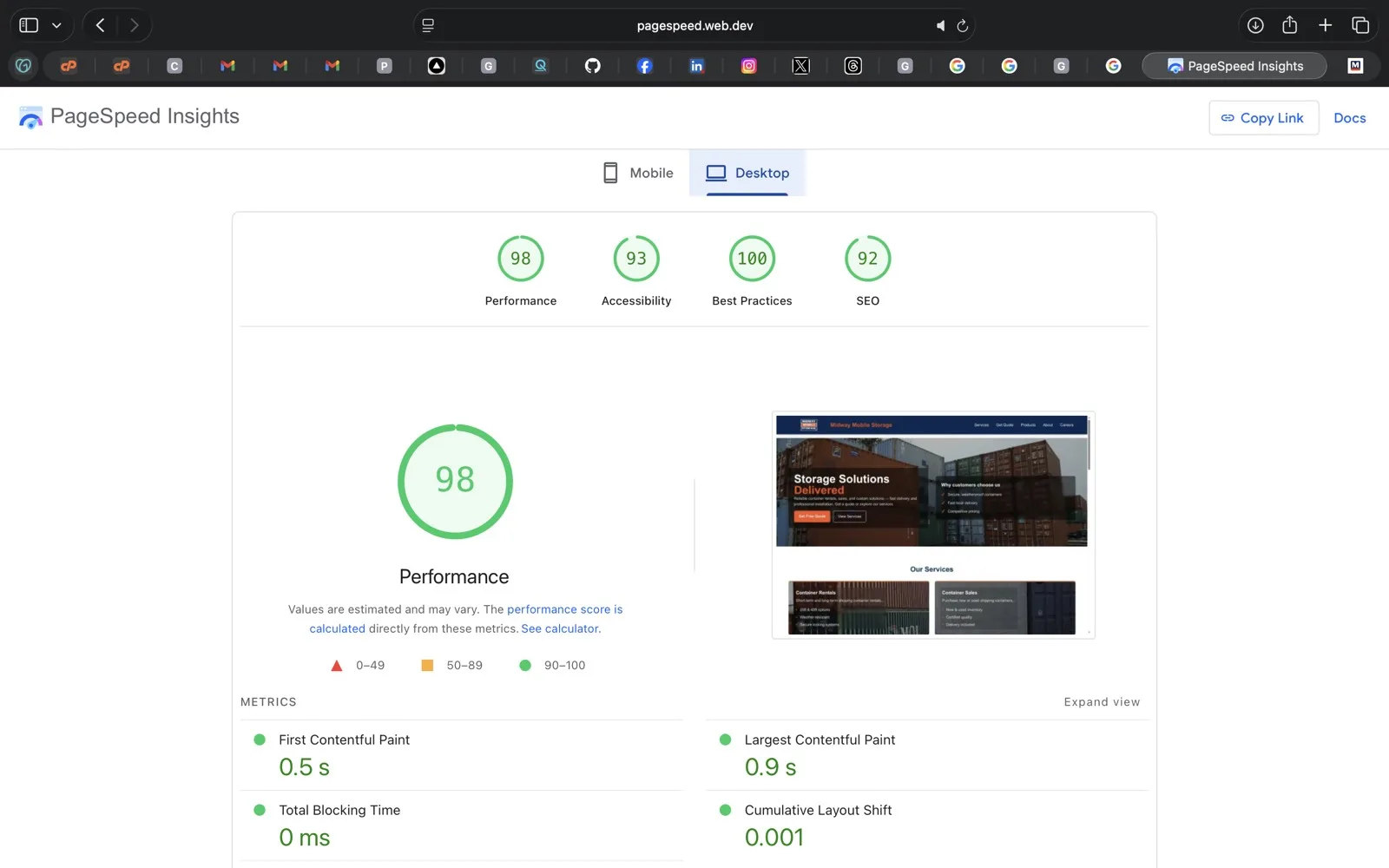The height and width of the screenshot is (868, 1389).
Task: Click the Share icon in the toolbar
Action: coord(1289,25)
